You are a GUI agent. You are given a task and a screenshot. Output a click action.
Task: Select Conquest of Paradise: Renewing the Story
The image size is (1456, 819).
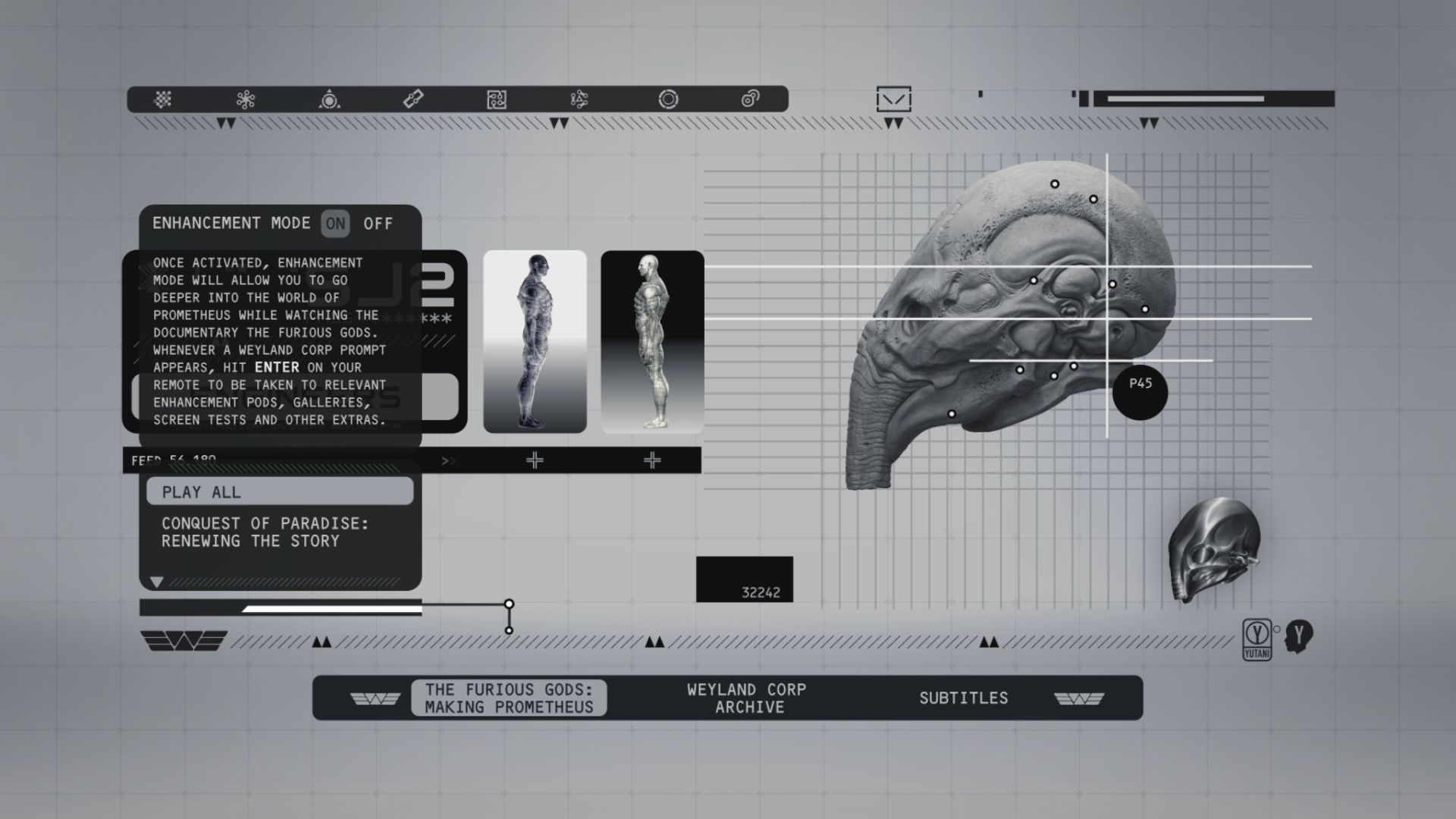[265, 532]
